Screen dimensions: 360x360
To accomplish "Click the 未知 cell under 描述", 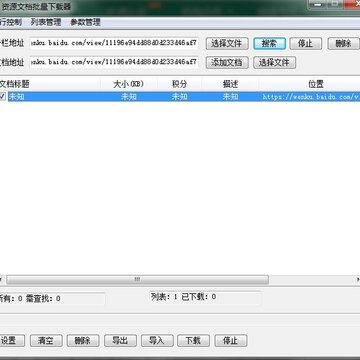I will pyautogui.click(x=230, y=97).
